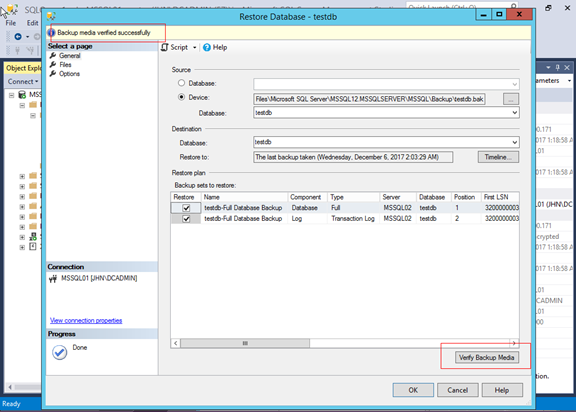Go to the General page
The width and height of the screenshot is (576, 412).
click(x=69, y=56)
